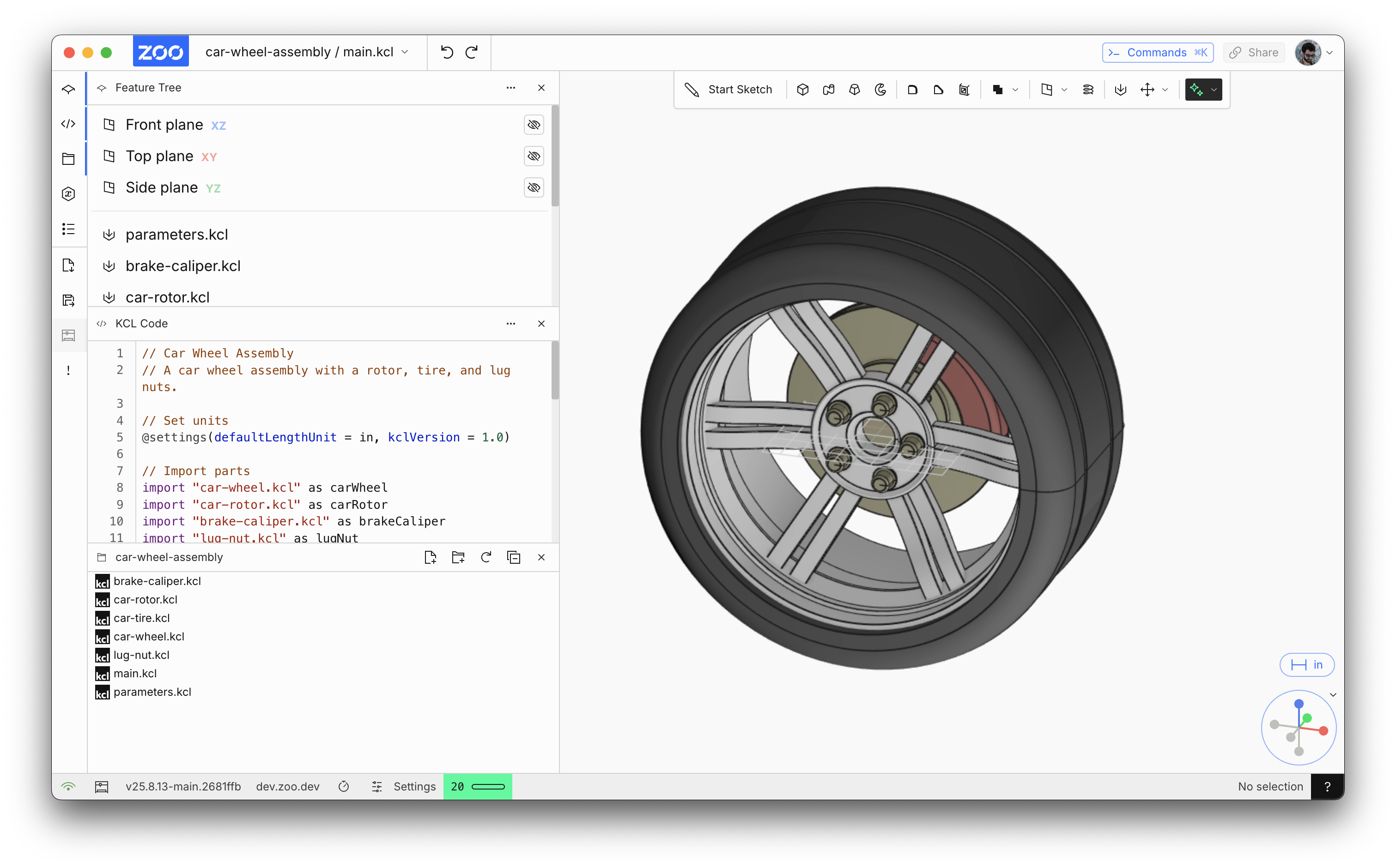Select the Chamfer tool icon
1396x868 pixels.
point(938,90)
